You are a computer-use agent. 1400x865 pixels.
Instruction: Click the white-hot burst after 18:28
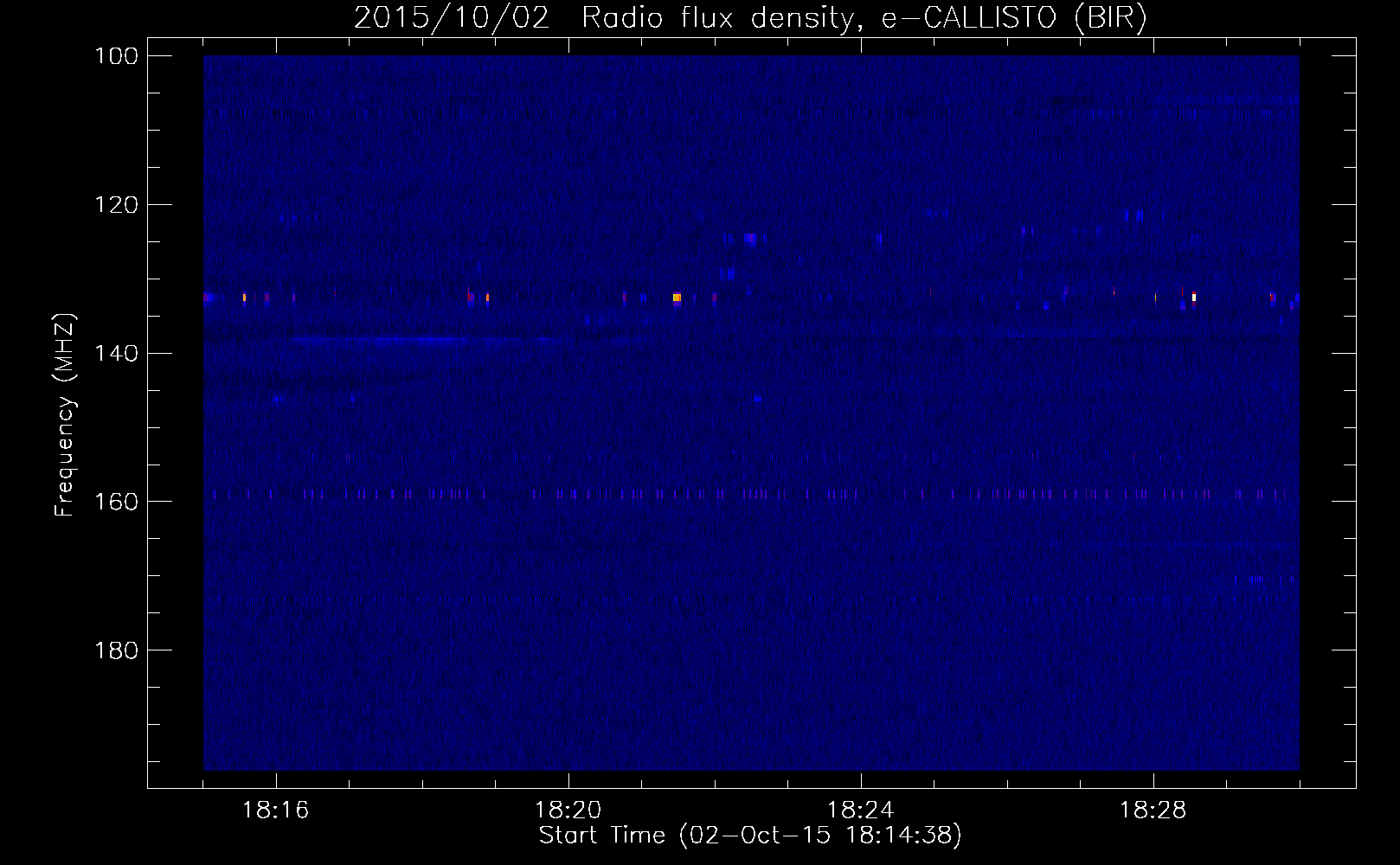pyautogui.click(x=1194, y=298)
